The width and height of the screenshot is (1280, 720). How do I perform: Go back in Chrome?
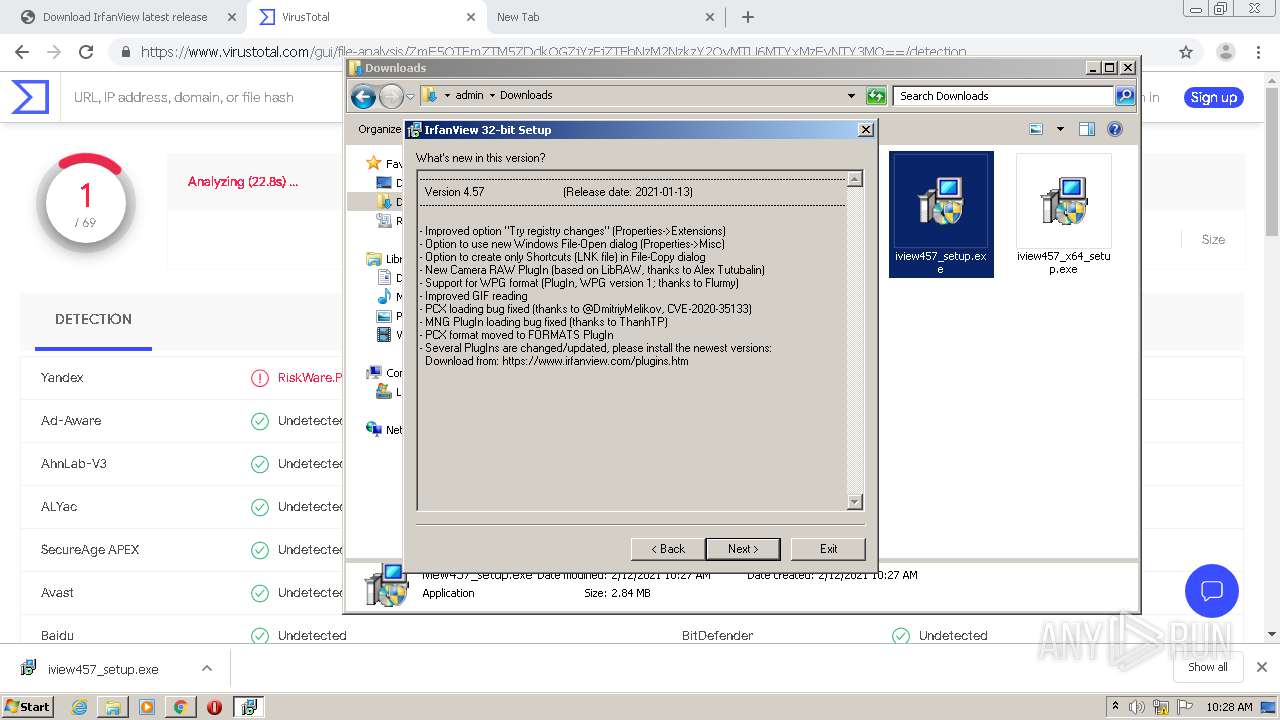coord(22,52)
